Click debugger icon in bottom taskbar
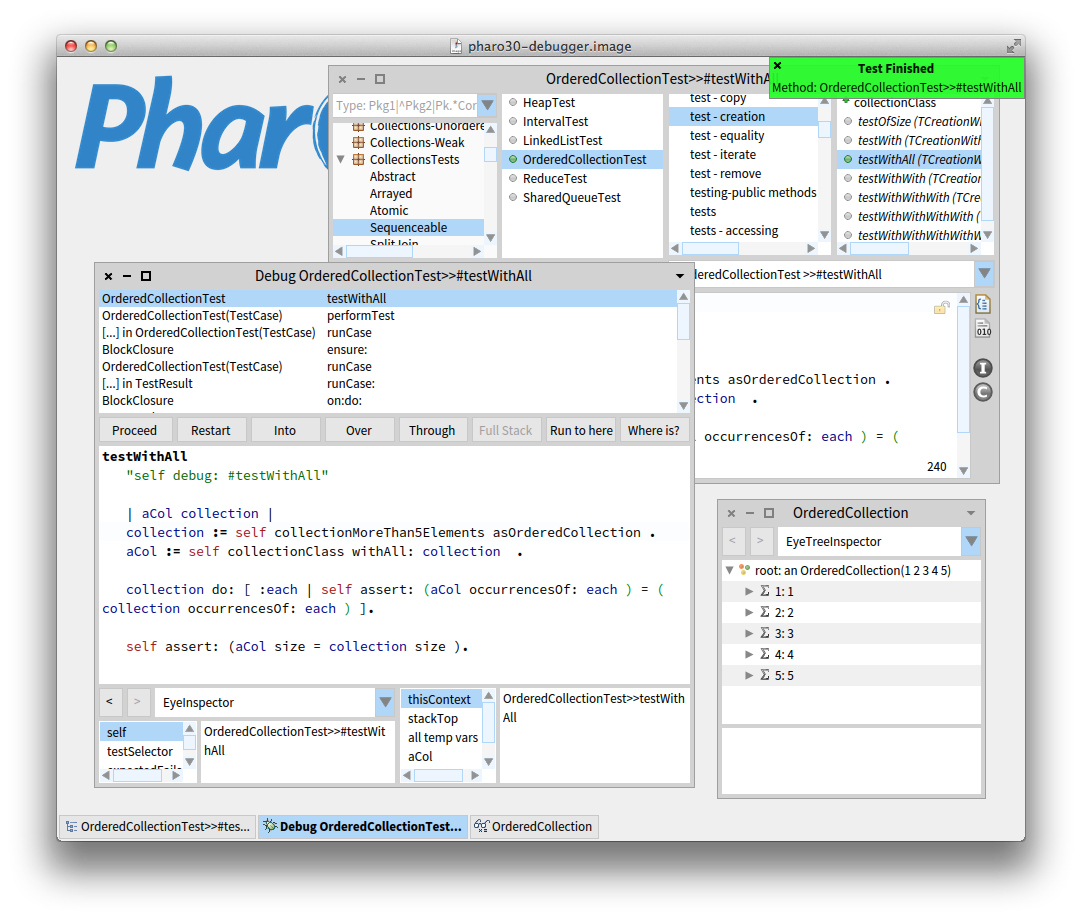Image resolution: width=1082 pixels, height=920 pixels. (270, 826)
